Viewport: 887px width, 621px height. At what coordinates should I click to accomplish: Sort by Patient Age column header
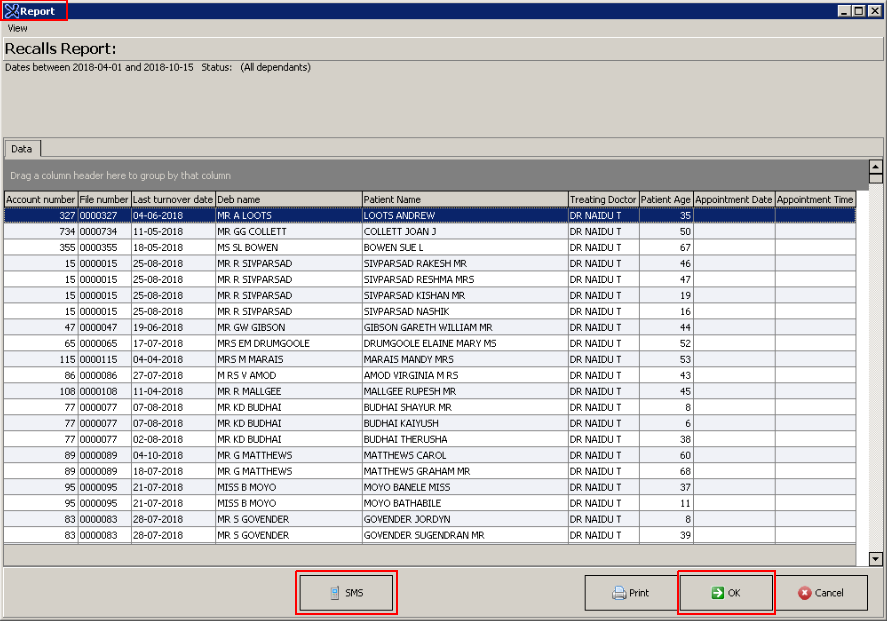665,199
